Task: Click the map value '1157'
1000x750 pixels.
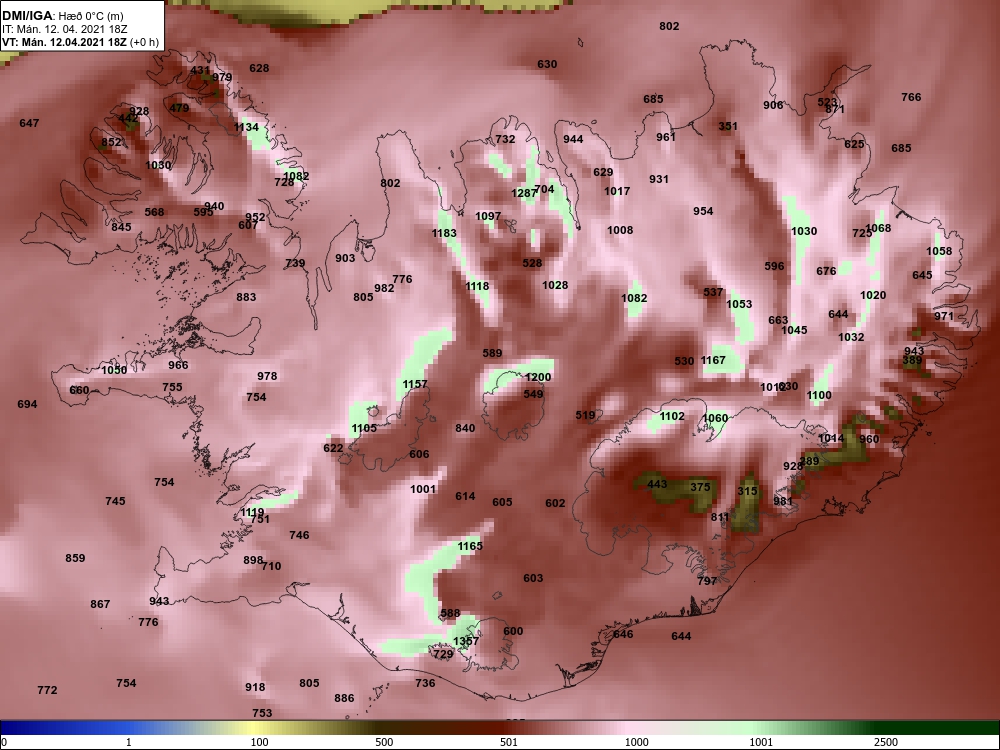Action: coord(415,384)
